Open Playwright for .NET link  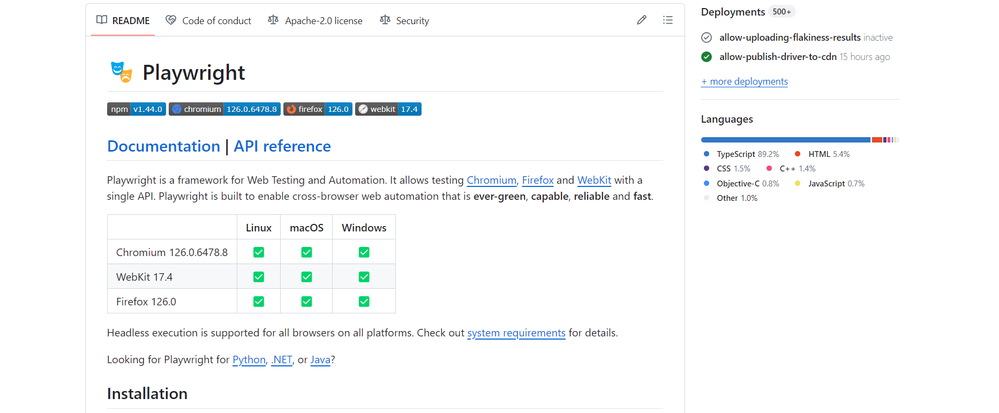[x=282, y=359]
